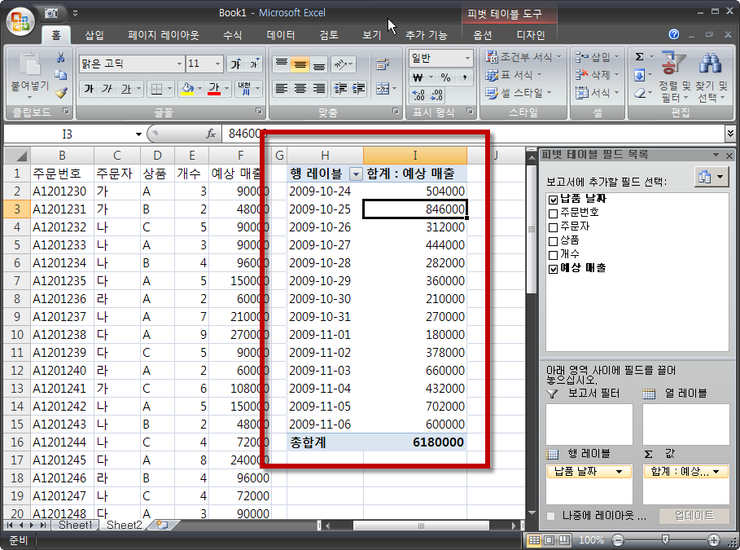Check the 상품 field checkbox
This screenshot has height=550, width=740.
point(554,241)
